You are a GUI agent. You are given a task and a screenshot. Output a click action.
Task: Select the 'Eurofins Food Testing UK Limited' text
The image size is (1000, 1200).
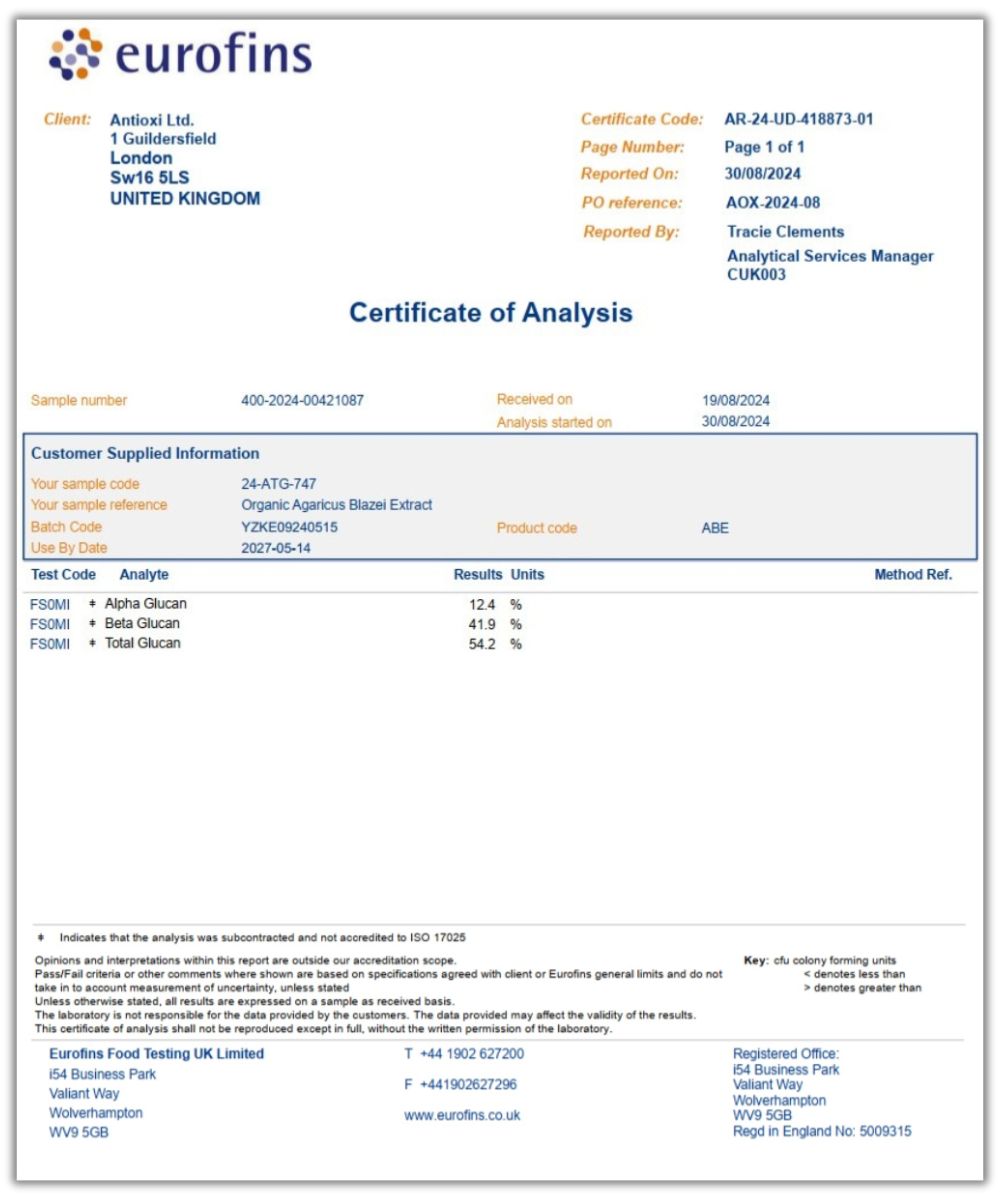[157, 1054]
